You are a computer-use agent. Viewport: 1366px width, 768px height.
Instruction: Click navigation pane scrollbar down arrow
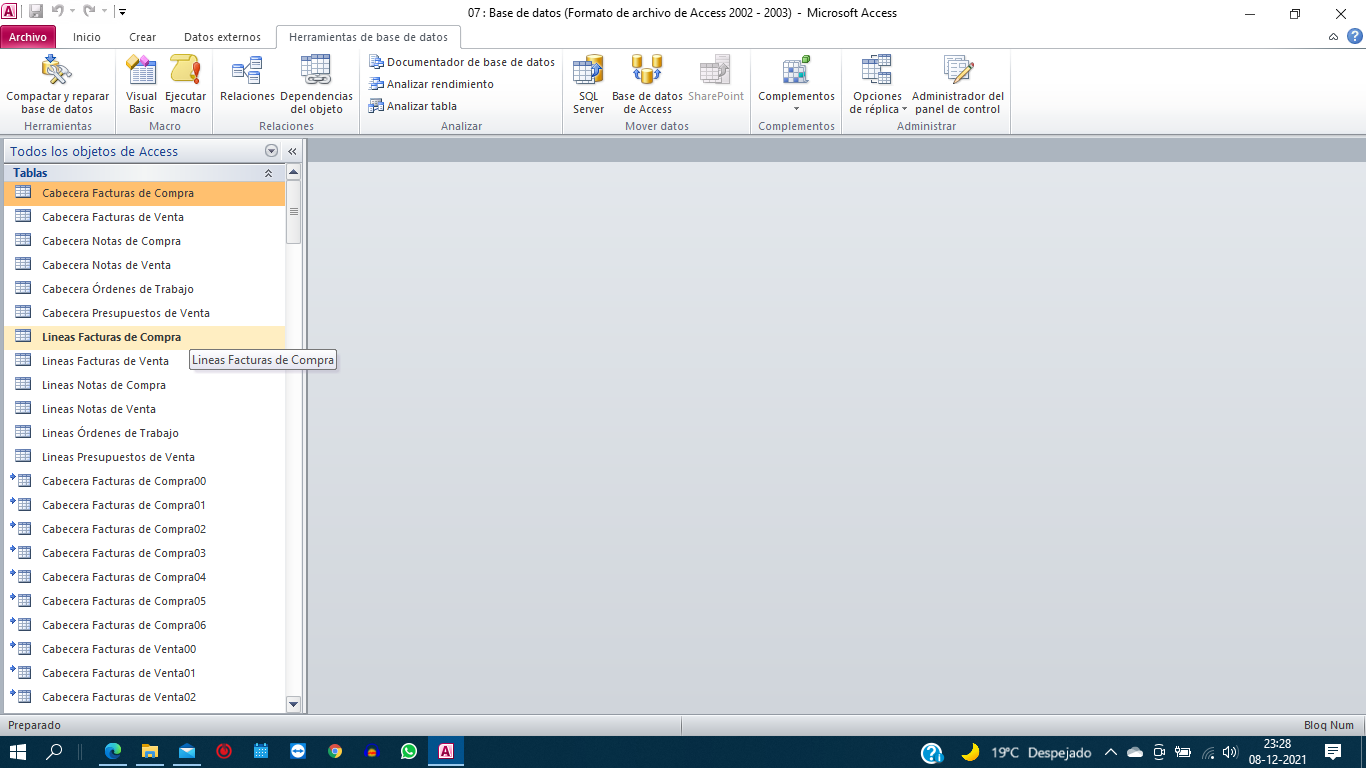[293, 704]
